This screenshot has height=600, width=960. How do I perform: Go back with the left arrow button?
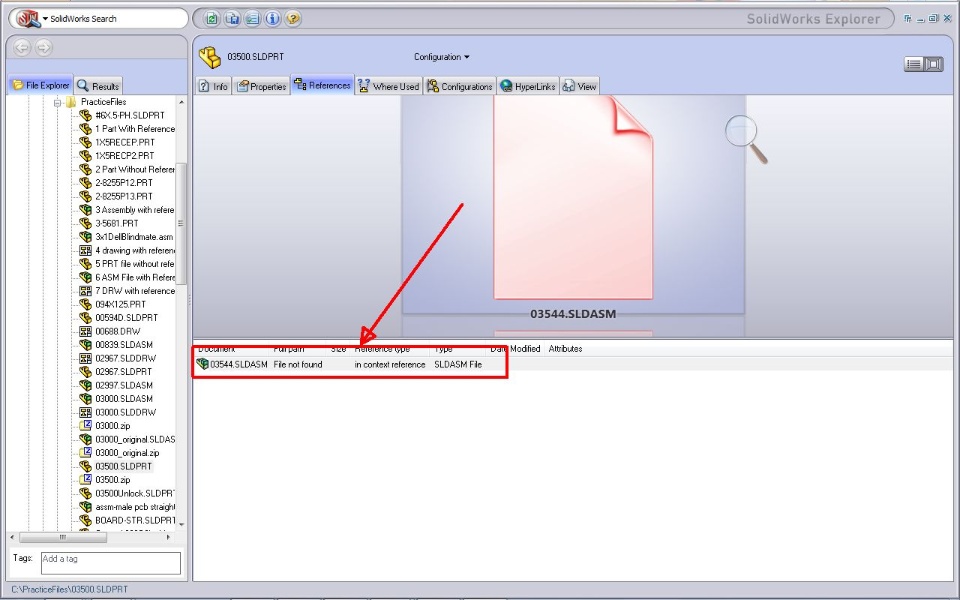(x=22, y=47)
